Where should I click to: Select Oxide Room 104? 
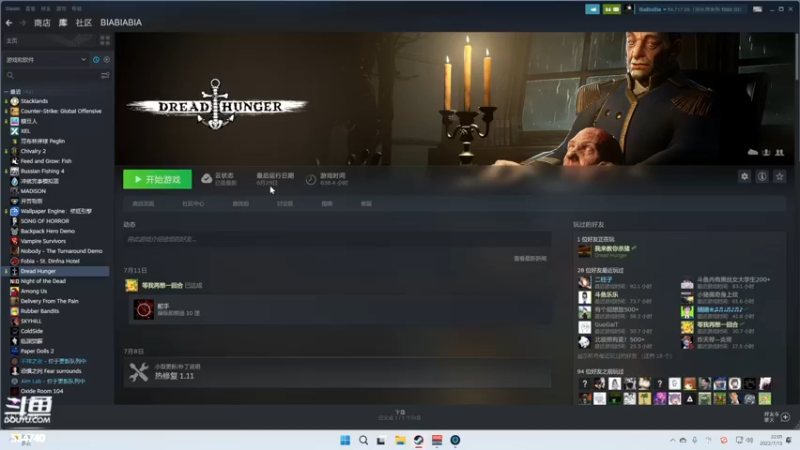42,391
